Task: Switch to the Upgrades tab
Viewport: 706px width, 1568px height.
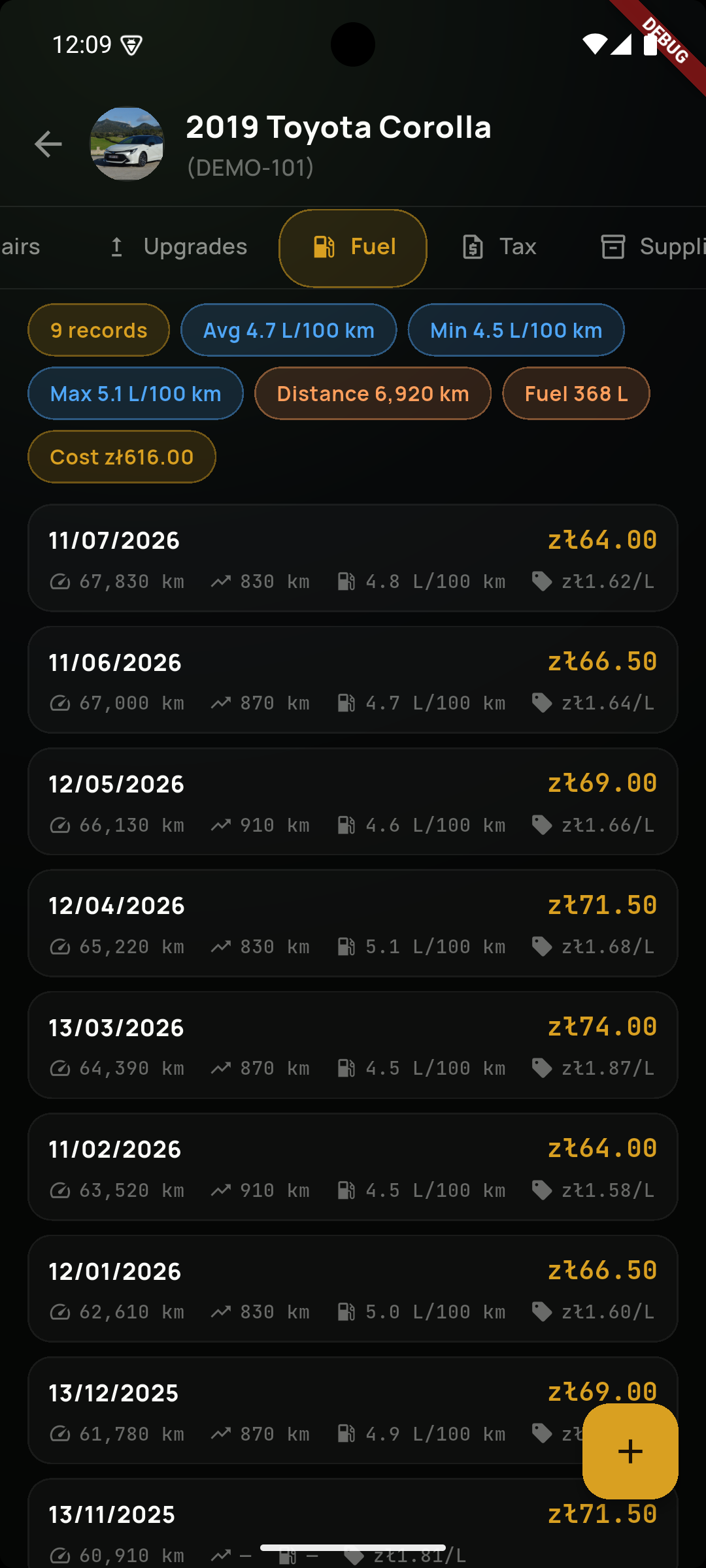Action: pos(176,247)
